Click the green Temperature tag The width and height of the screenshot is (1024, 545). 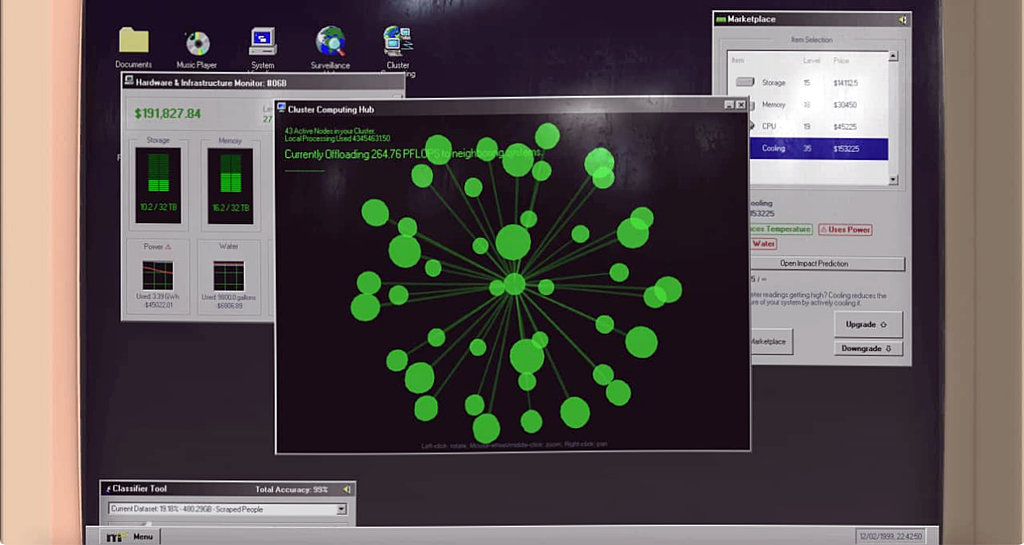pos(780,229)
